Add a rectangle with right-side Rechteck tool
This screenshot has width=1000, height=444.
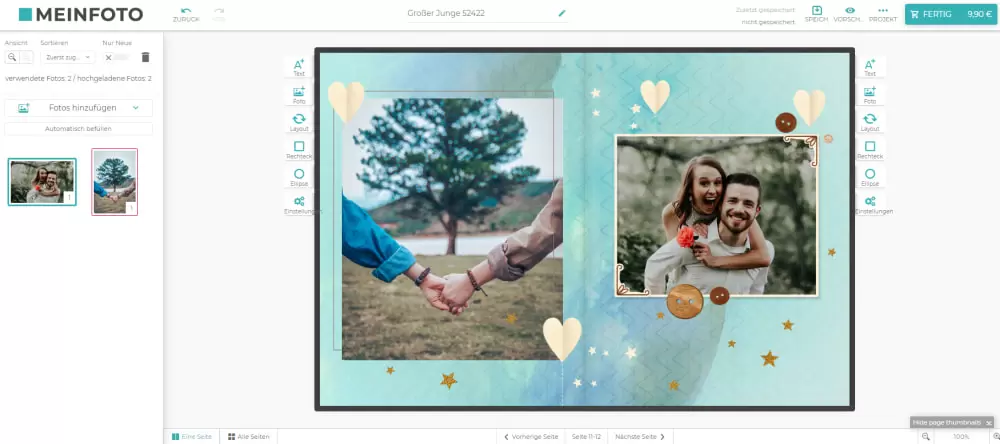(x=869, y=150)
